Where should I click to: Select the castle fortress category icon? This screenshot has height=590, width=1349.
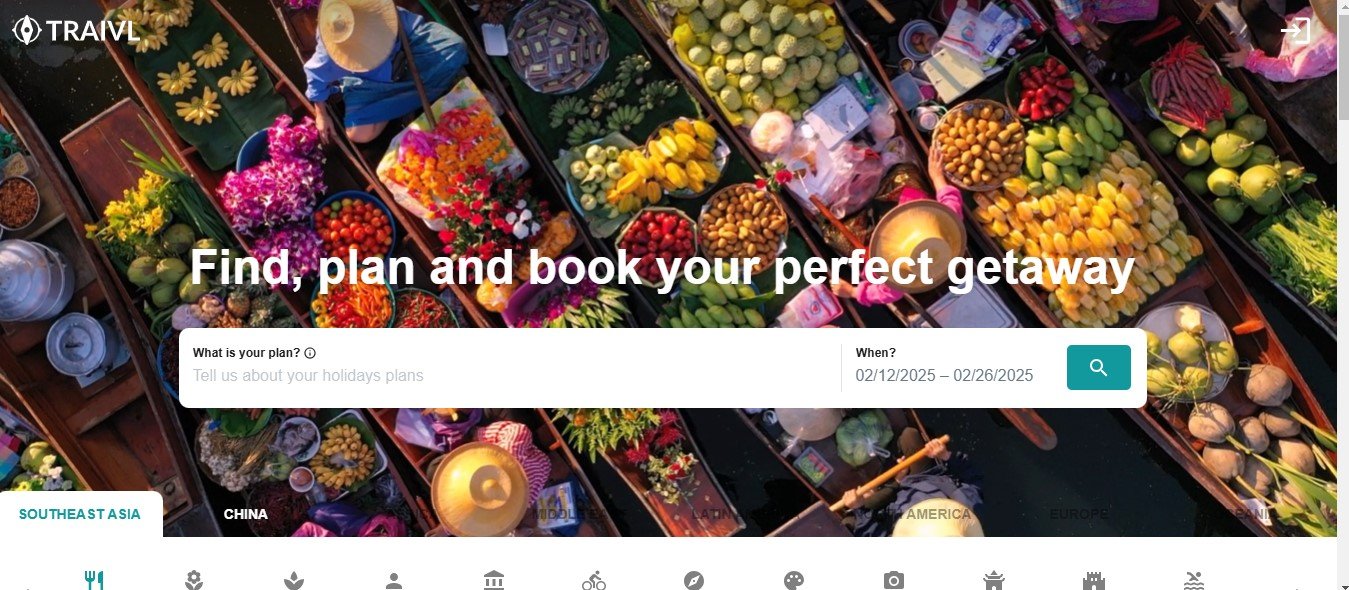pyautogui.click(x=1094, y=580)
